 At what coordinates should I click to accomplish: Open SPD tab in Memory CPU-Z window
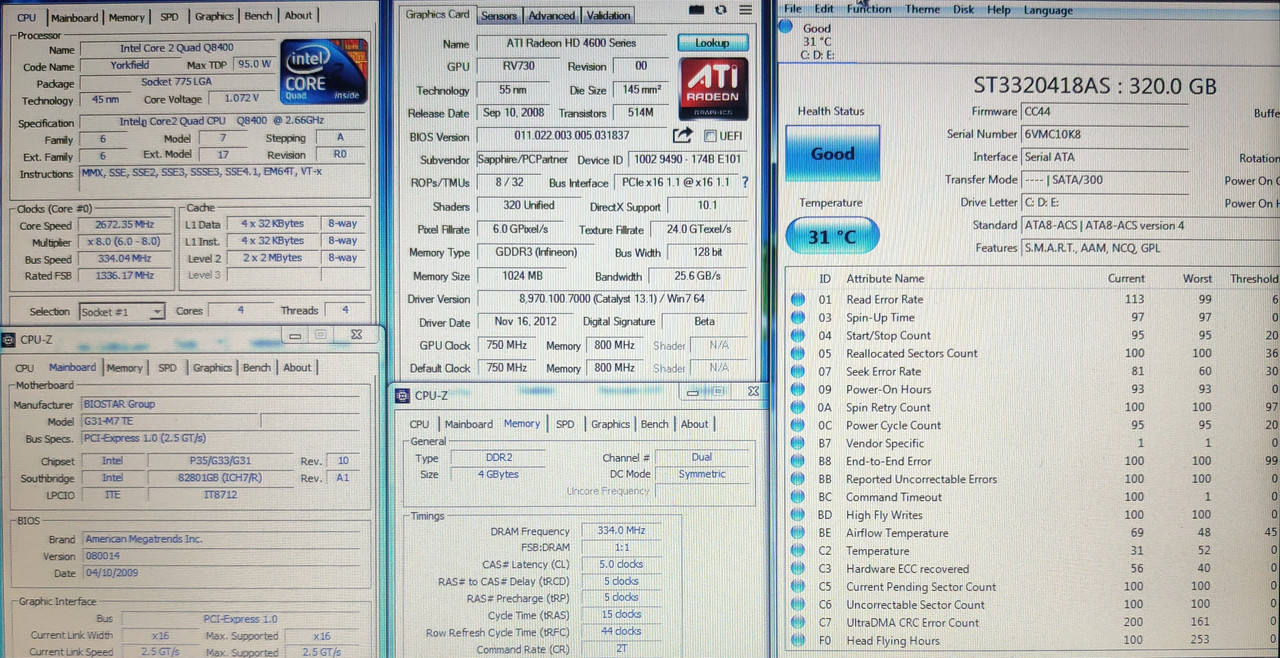(x=565, y=423)
